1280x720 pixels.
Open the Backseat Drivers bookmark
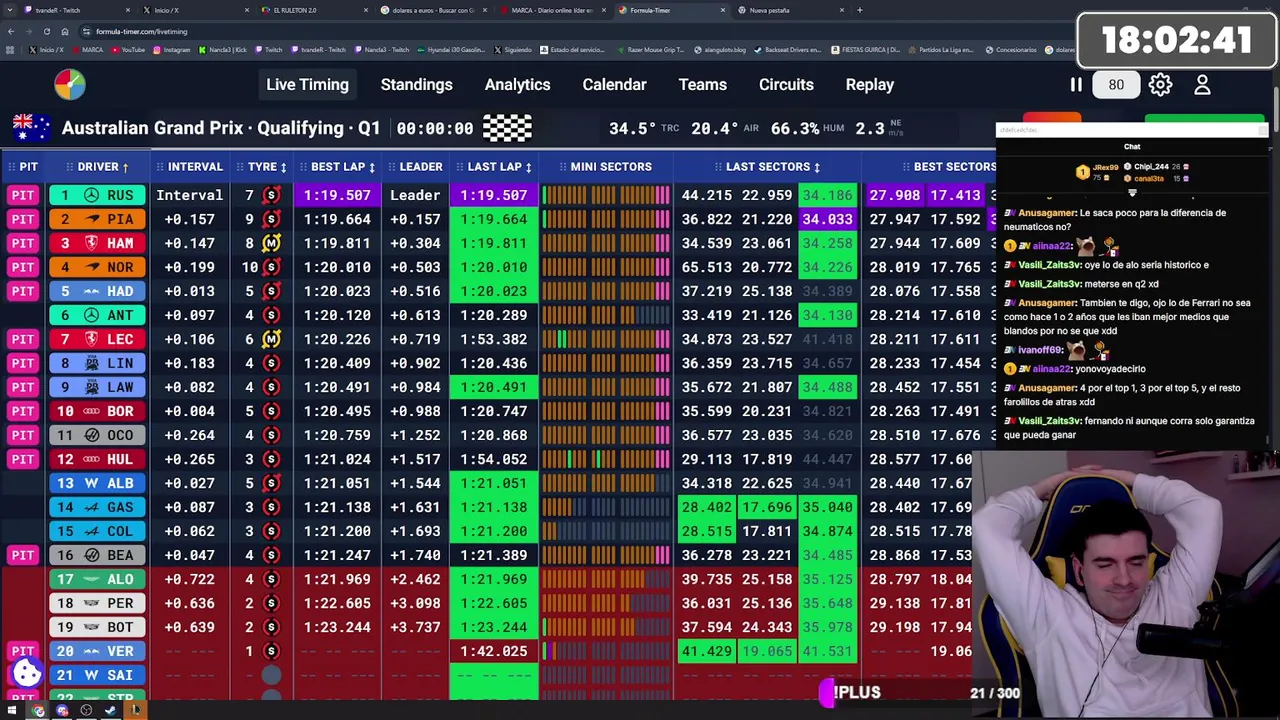click(790, 49)
